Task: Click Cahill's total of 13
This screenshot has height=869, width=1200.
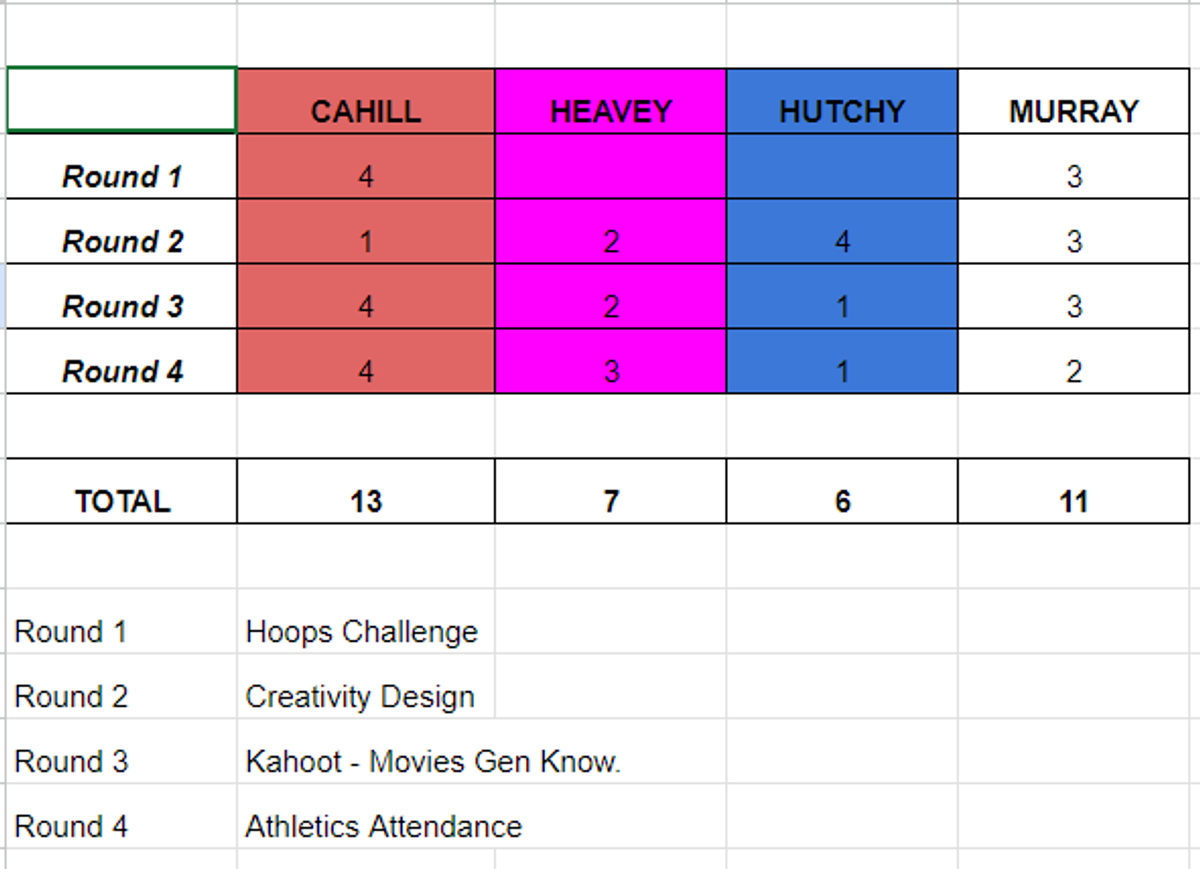Action: 366,491
